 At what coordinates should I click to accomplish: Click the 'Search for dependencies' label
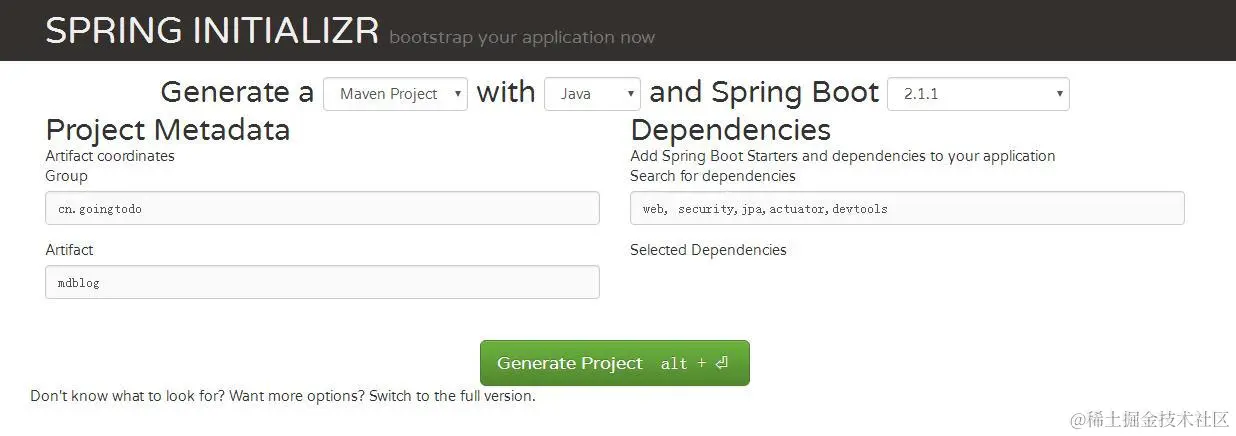click(713, 176)
